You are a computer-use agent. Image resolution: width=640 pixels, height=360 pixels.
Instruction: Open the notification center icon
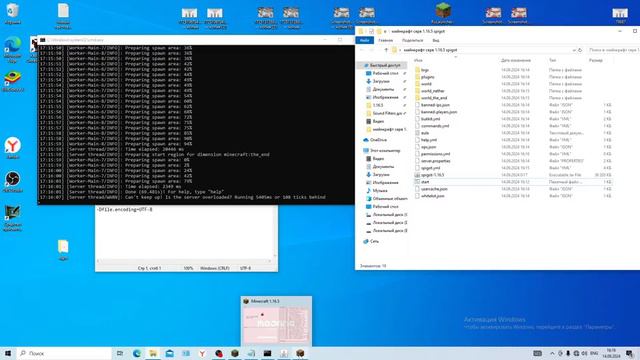(x=629, y=353)
